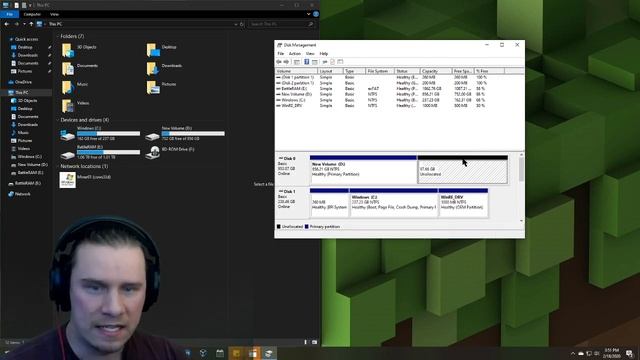640x360 pixels.
Task: Open the notification center icon in taskbar
Action: [629, 353]
